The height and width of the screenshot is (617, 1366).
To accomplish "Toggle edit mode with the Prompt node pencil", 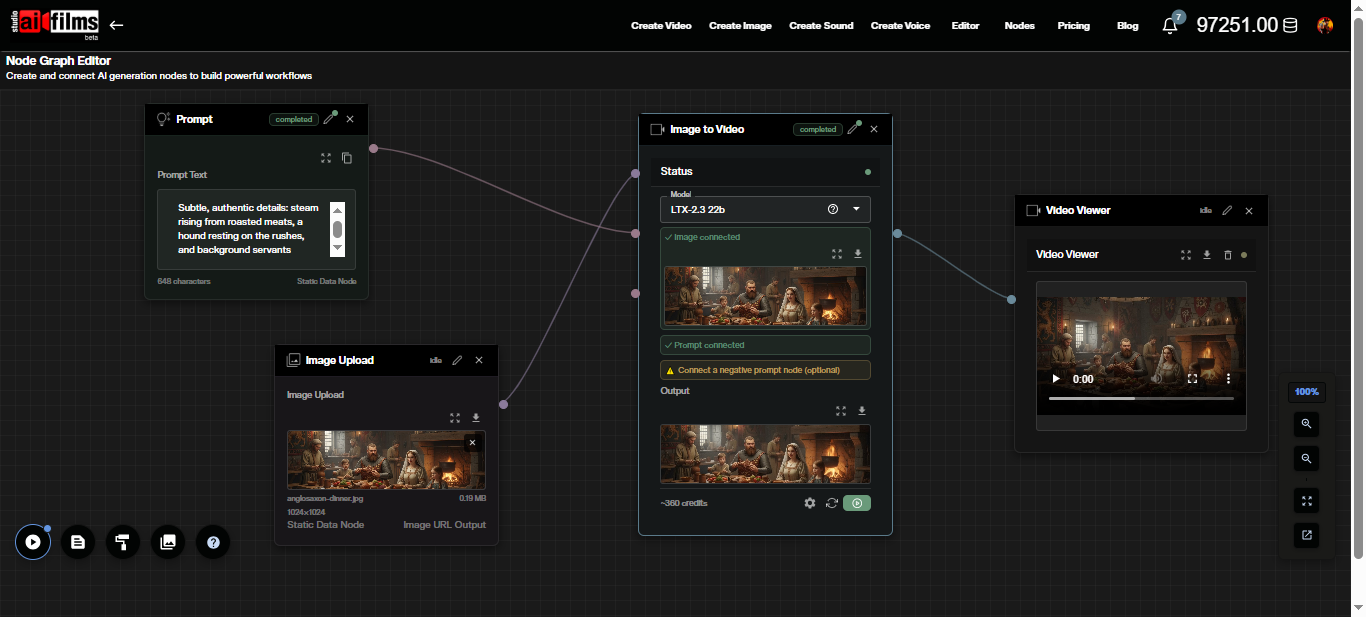I will [329, 118].
